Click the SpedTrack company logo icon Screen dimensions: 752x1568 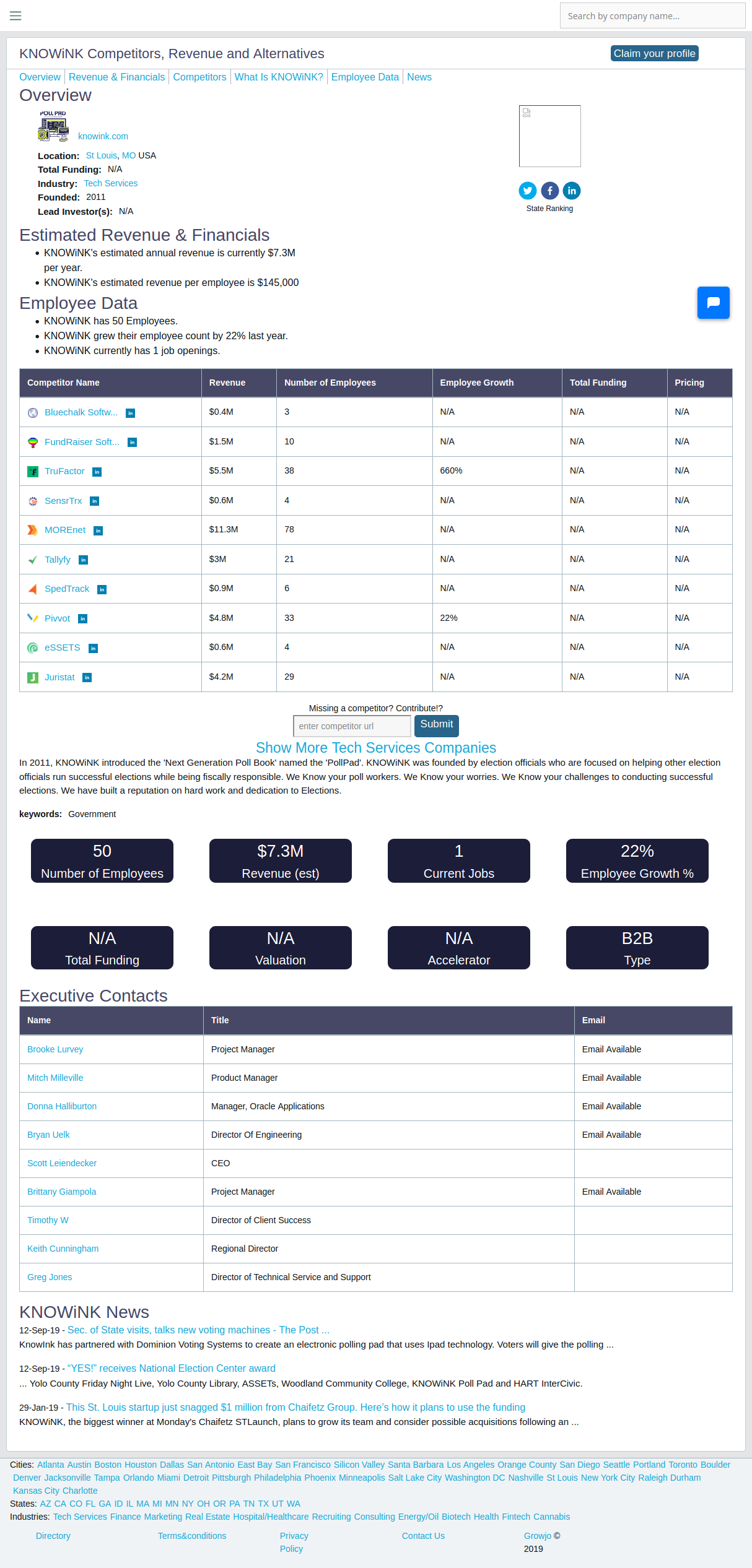point(33,589)
